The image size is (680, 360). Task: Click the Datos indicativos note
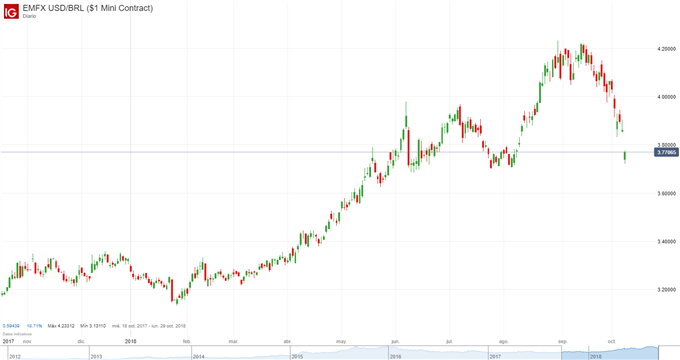(x=17, y=334)
